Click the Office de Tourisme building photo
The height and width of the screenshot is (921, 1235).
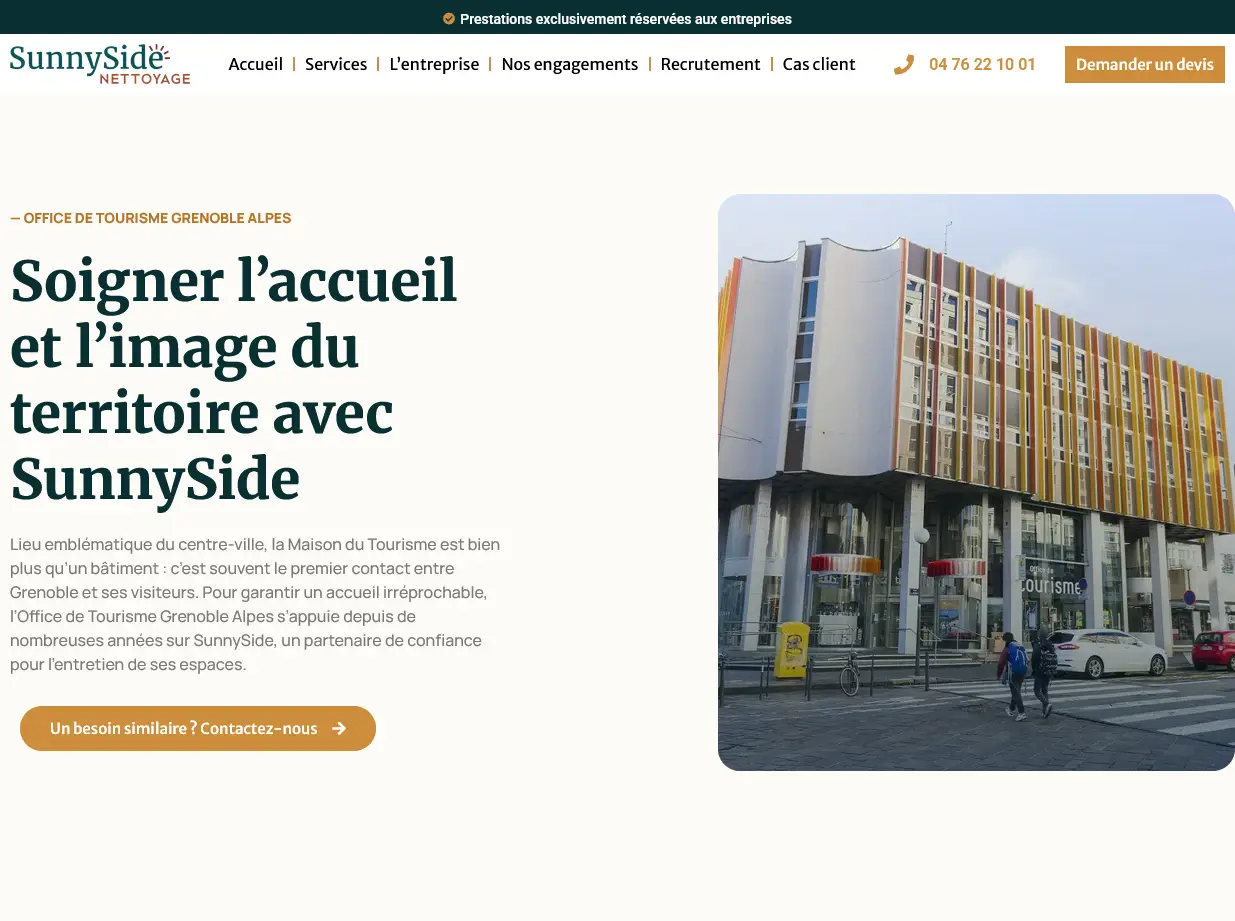coord(976,482)
